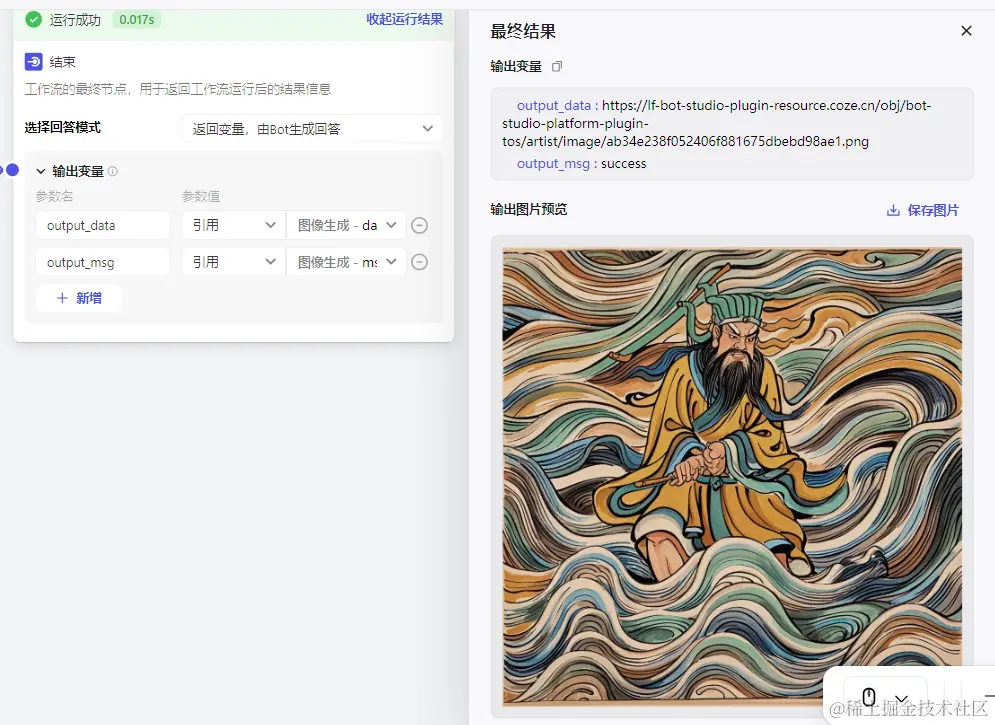Remove the output_msg parameter row
Screen dimensions: 995x725
point(419,262)
